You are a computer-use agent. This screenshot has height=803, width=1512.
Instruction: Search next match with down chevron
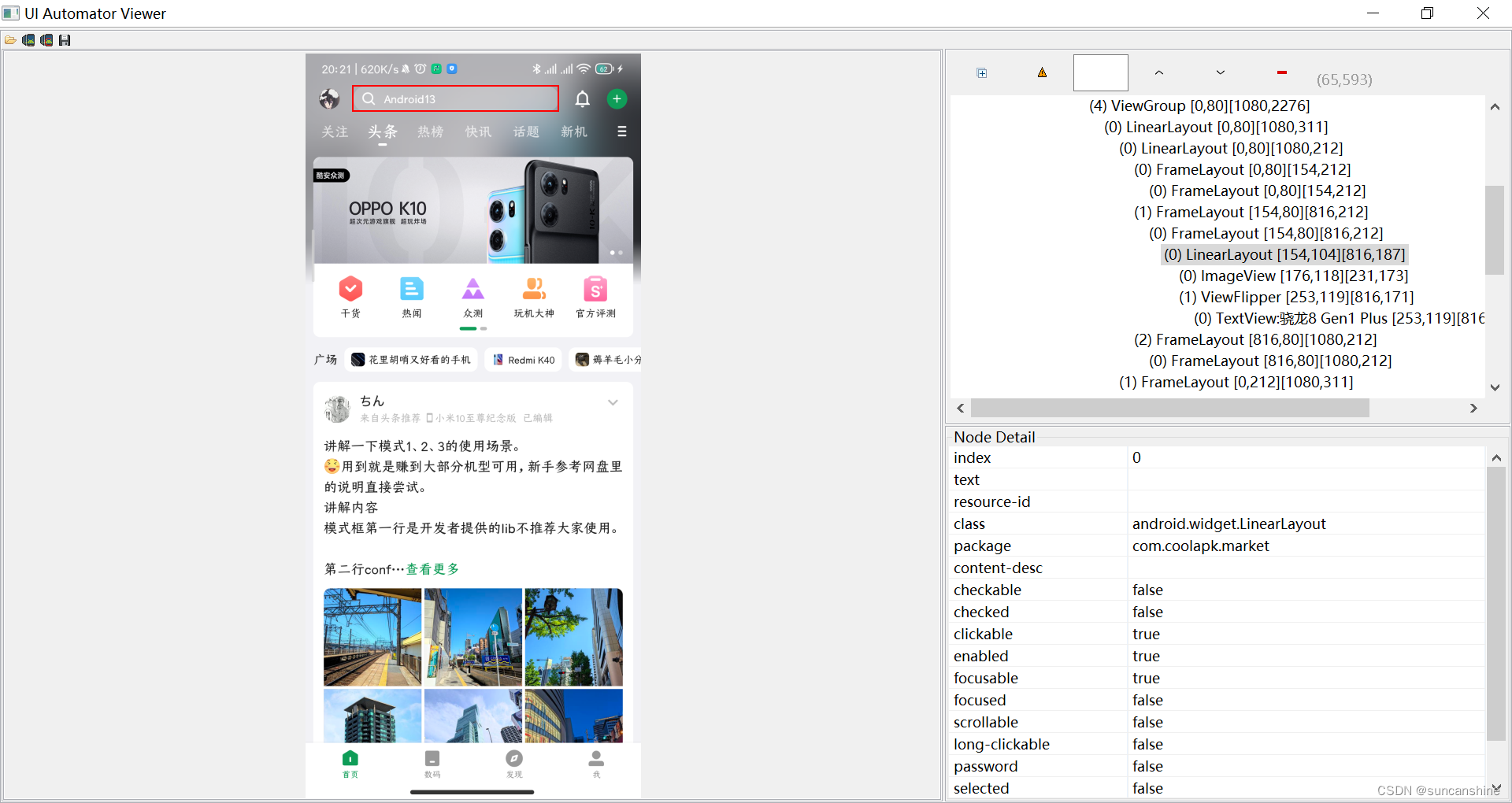pos(1220,72)
